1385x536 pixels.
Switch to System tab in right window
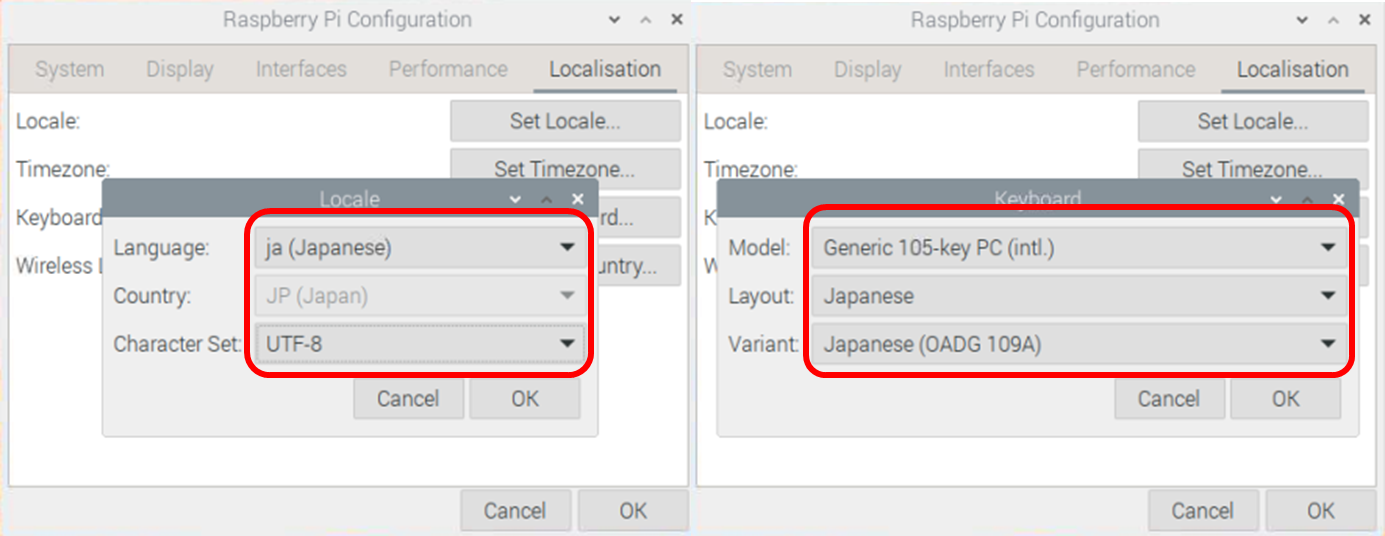(x=757, y=69)
